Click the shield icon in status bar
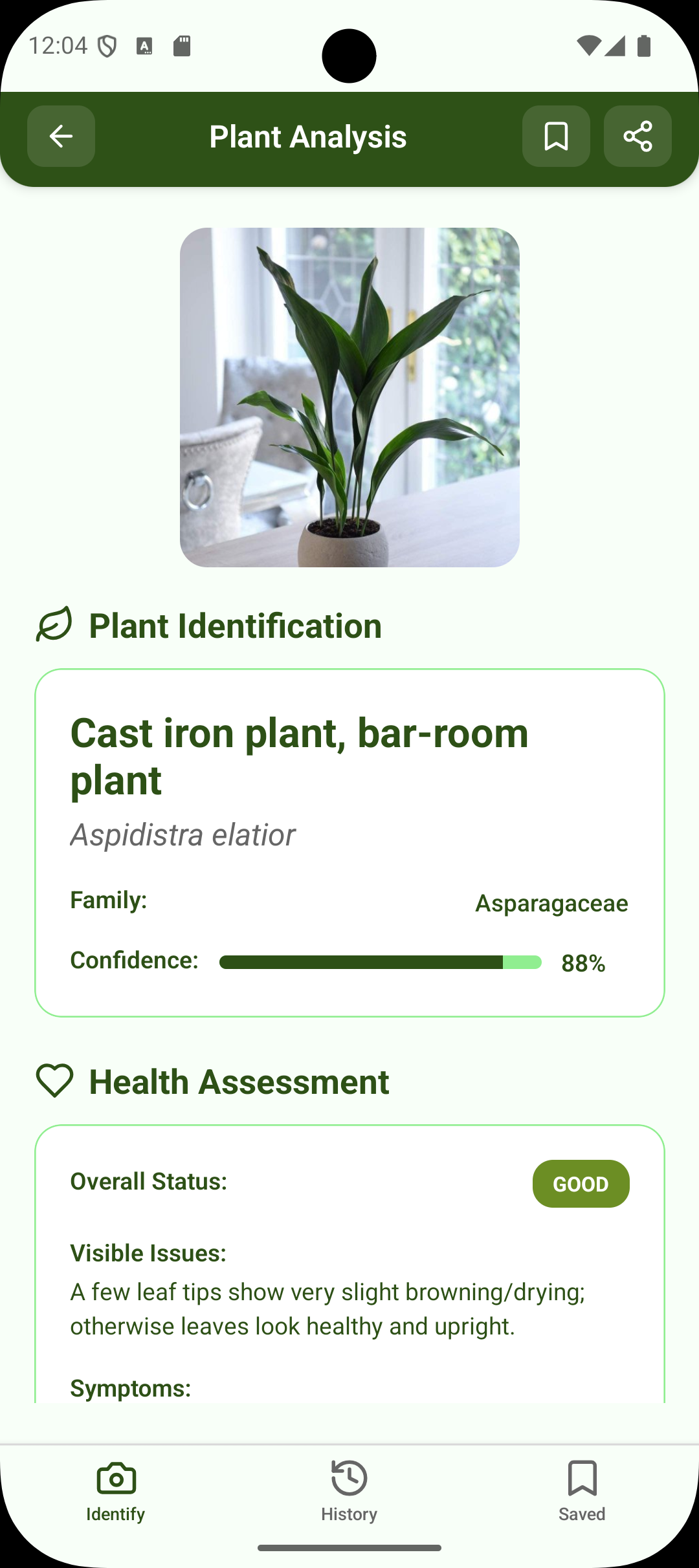Screen dimensions: 699x1568 (x=107, y=46)
